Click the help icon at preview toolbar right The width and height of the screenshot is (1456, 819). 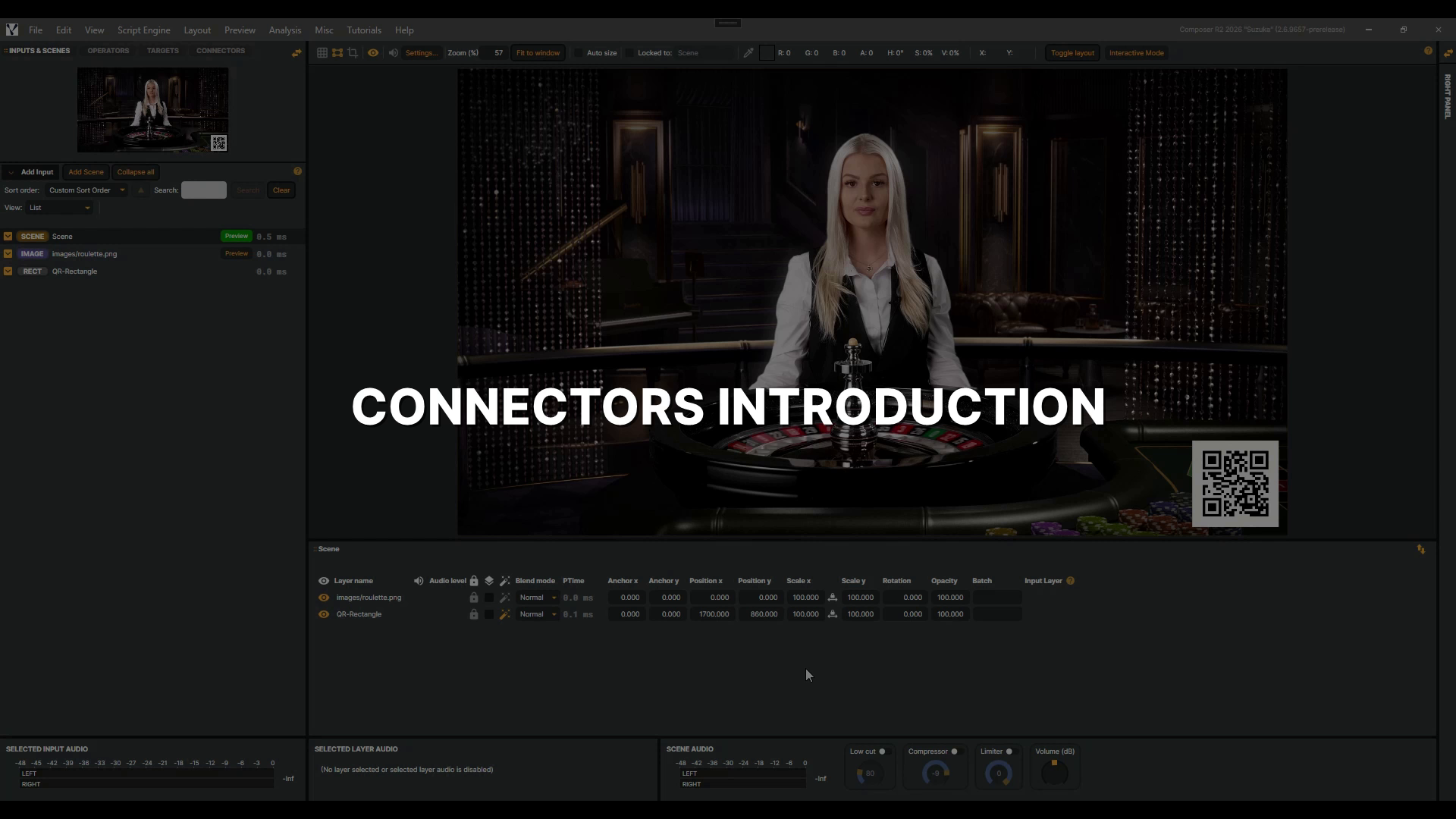pyautogui.click(x=1428, y=51)
